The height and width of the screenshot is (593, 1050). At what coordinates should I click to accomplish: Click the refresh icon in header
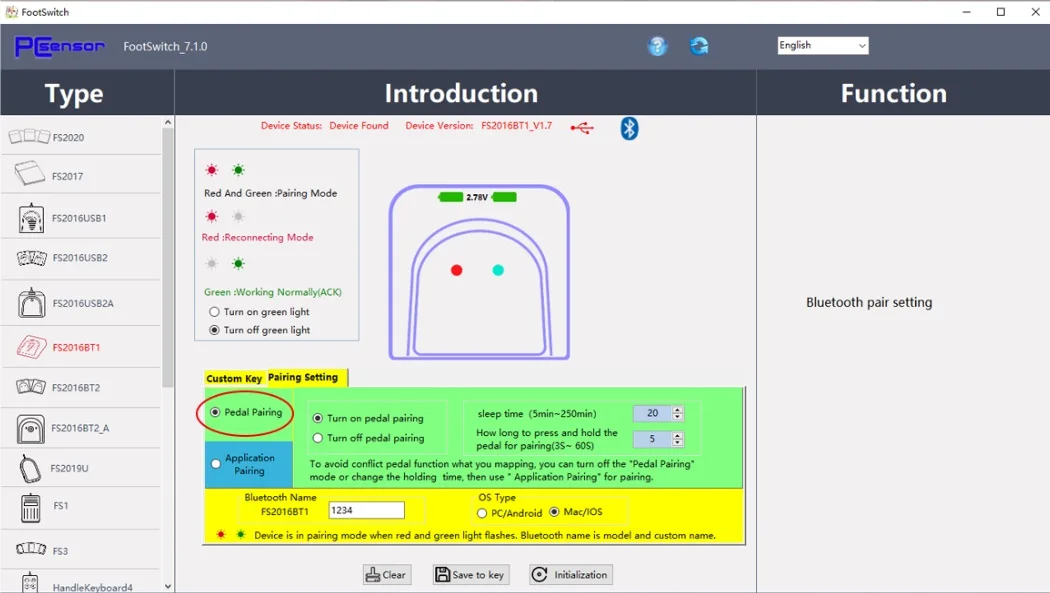tap(698, 46)
